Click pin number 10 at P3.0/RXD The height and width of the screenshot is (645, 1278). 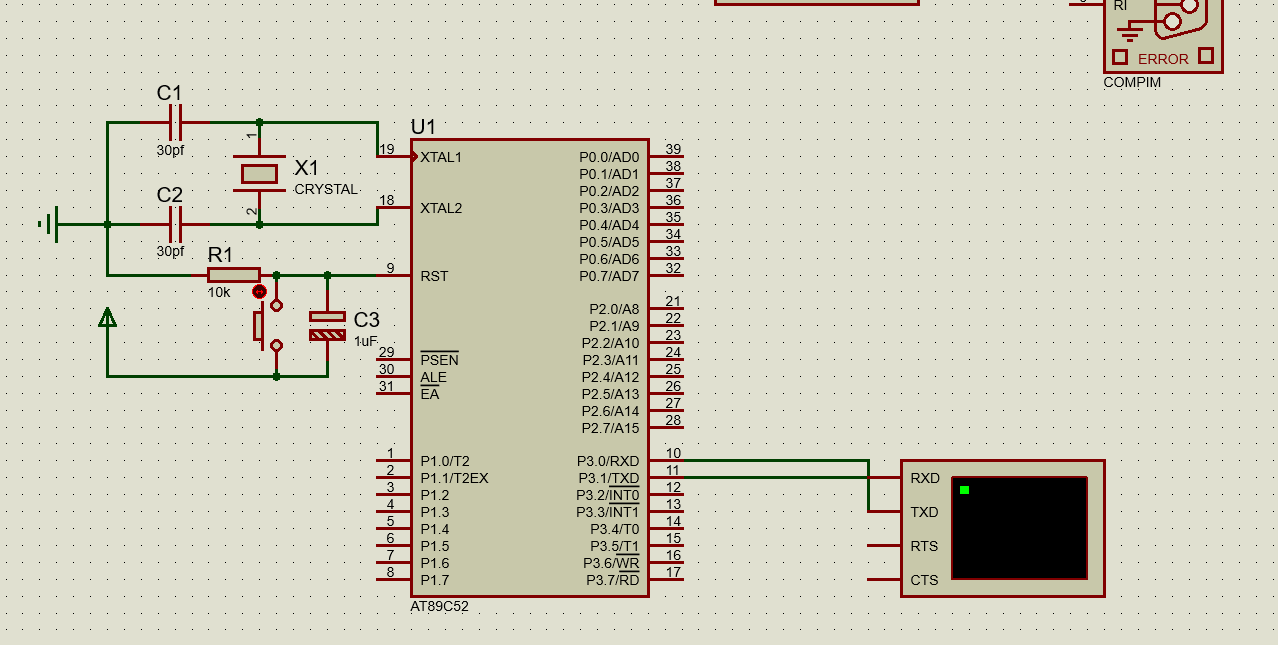[673, 453]
